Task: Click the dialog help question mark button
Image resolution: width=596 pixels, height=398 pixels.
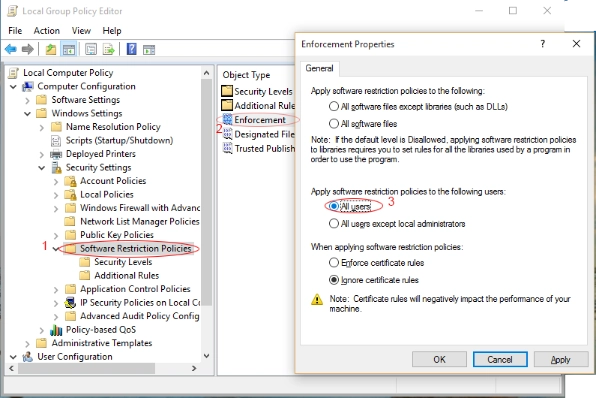Action: coord(543,44)
